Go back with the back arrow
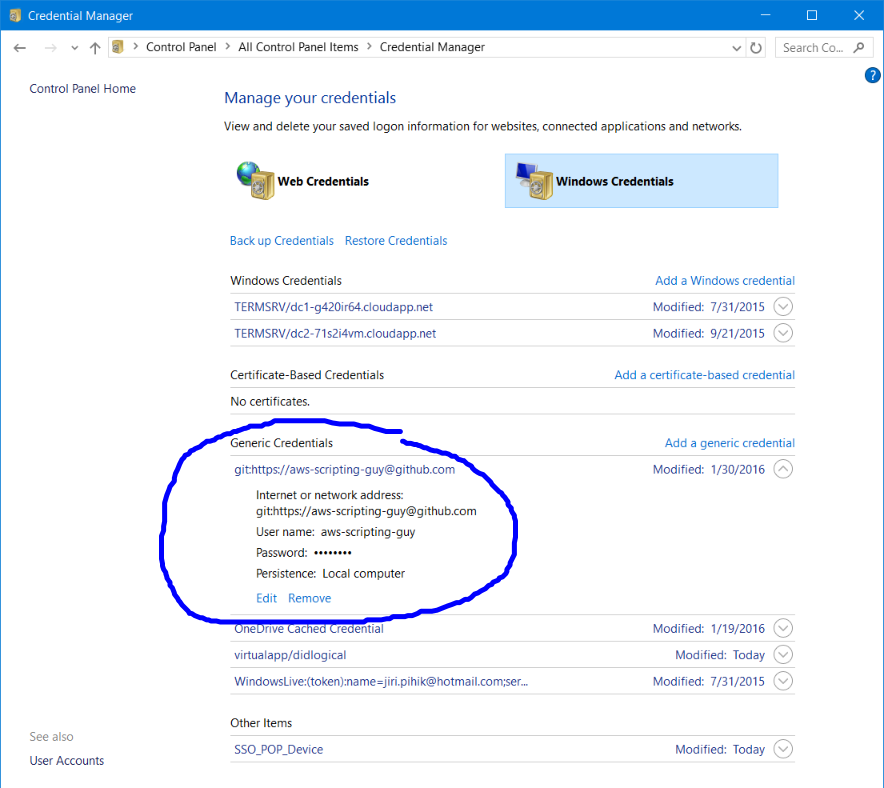The height and width of the screenshot is (788, 884). click(x=20, y=48)
